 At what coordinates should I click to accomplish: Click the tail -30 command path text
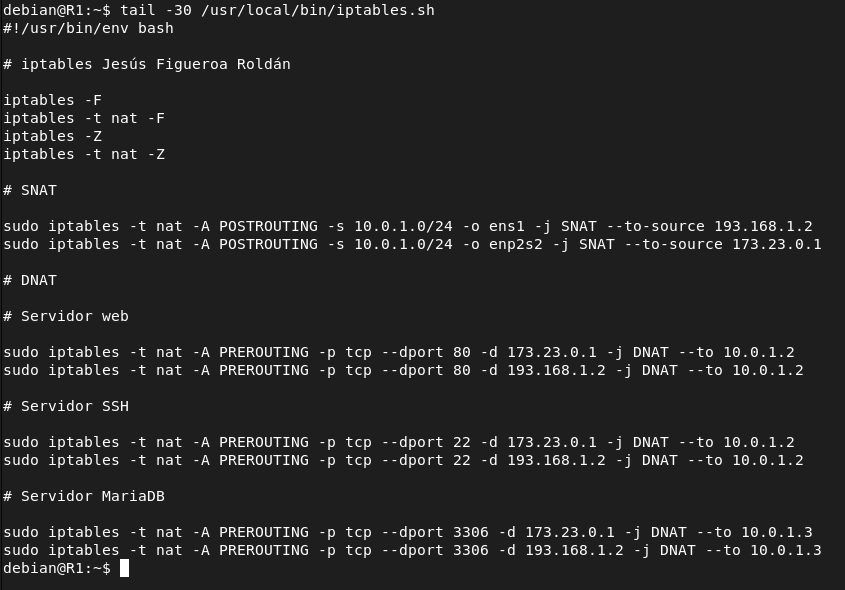[x=277, y=10]
